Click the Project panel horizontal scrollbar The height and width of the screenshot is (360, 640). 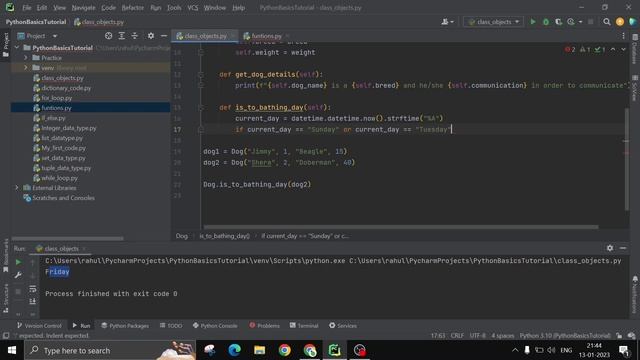68,238
